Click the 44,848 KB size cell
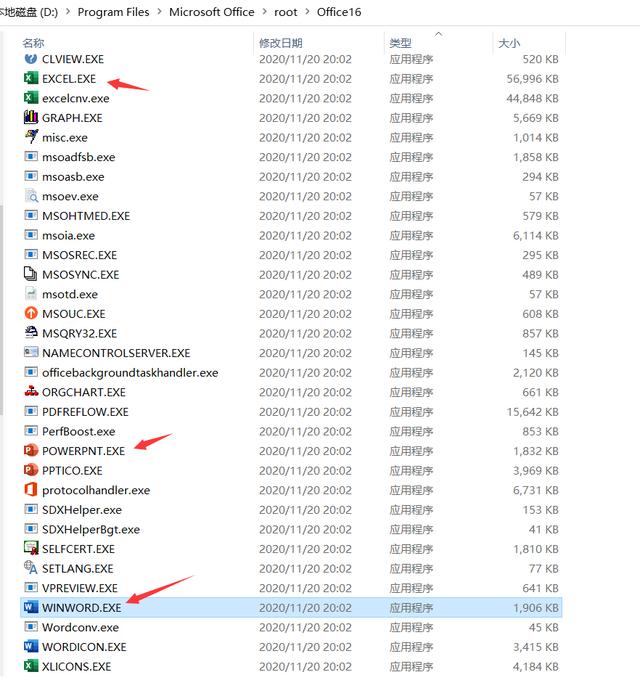The height and width of the screenshot is (680, 640). [532, 98]
